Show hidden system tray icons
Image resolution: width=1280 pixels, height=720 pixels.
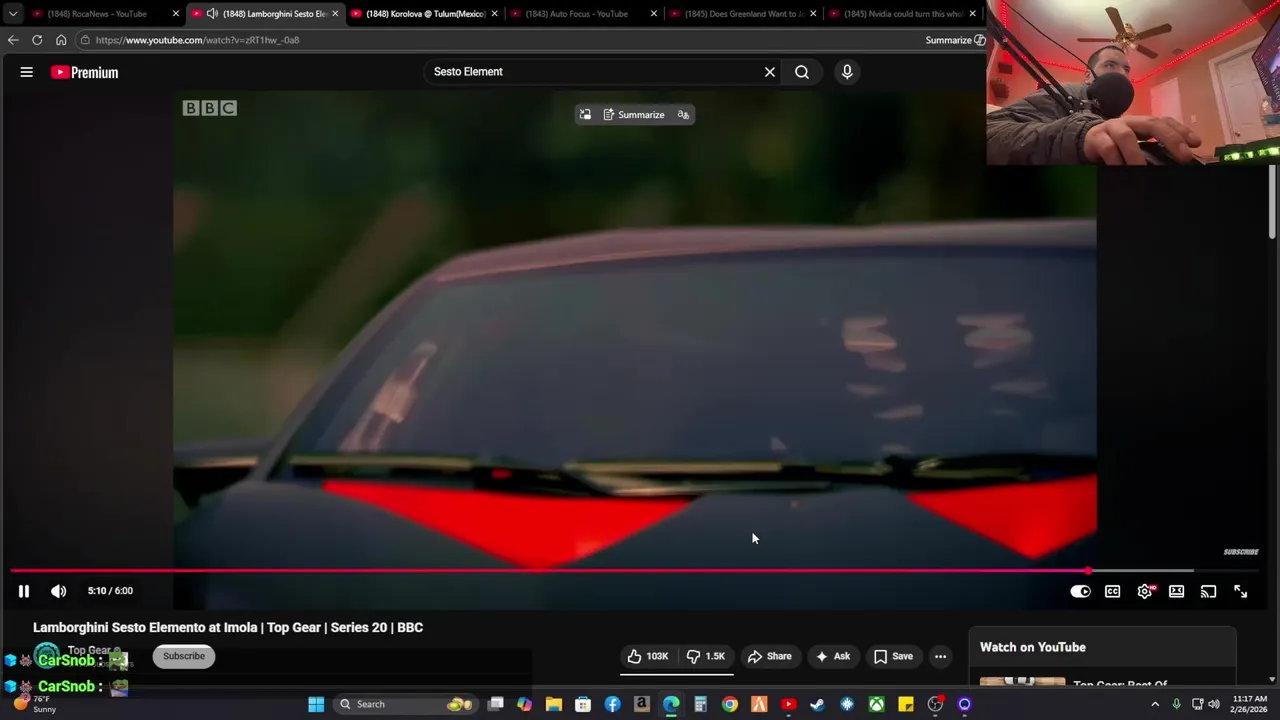(x=1155, y=704)
